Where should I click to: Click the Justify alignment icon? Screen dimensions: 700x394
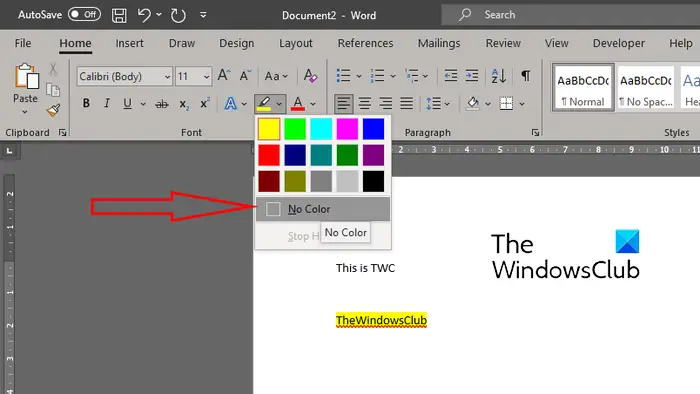coord(406,104)
